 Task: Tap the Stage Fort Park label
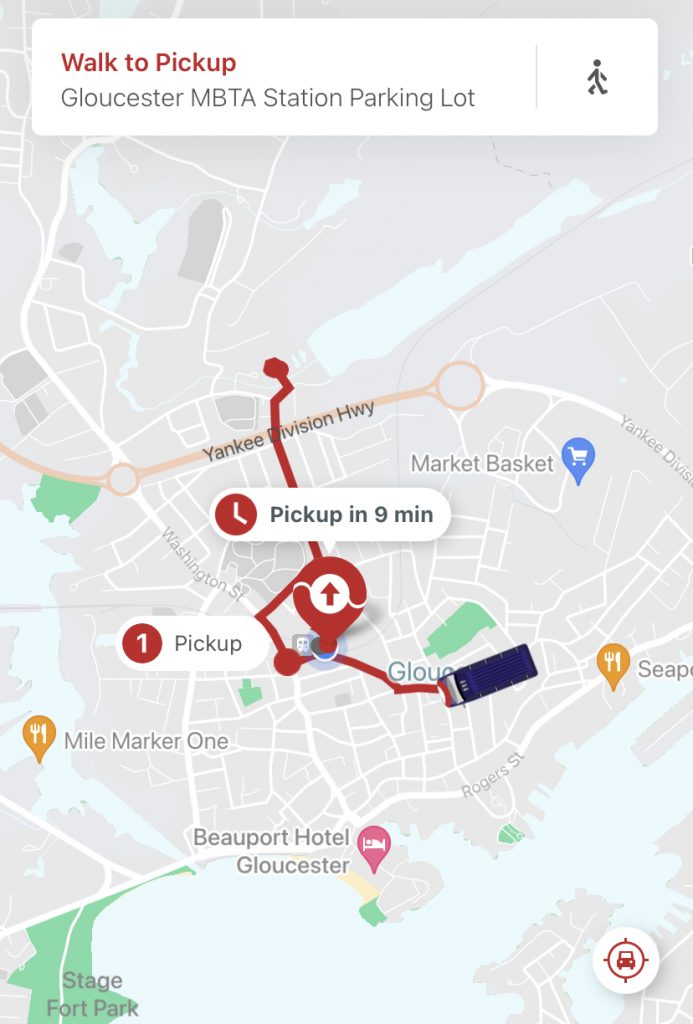[x=93, y=994]
